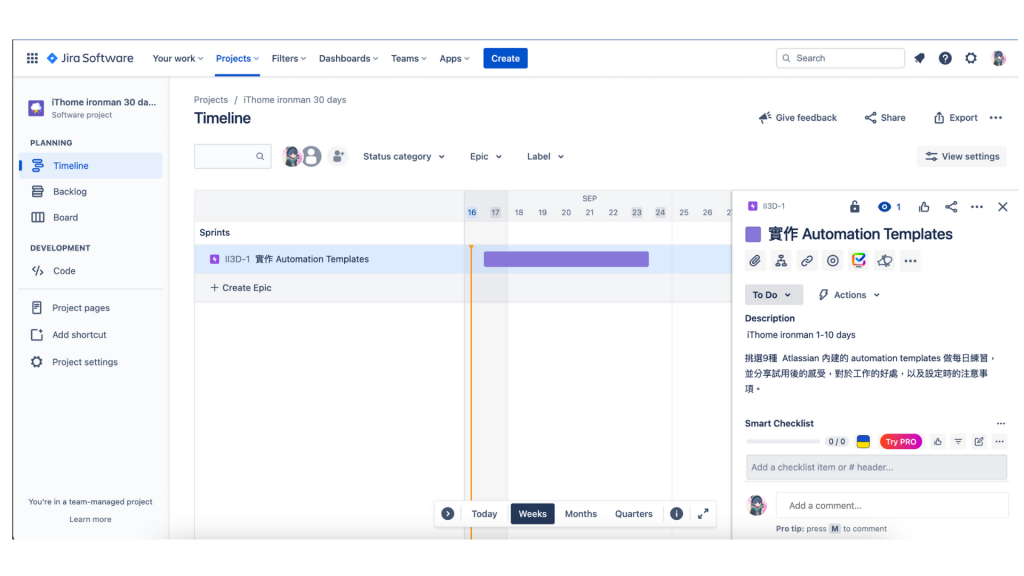This screenshot has width=1024, height=576.
Task: Open the notifications bell icon
Action: [920, 58]
